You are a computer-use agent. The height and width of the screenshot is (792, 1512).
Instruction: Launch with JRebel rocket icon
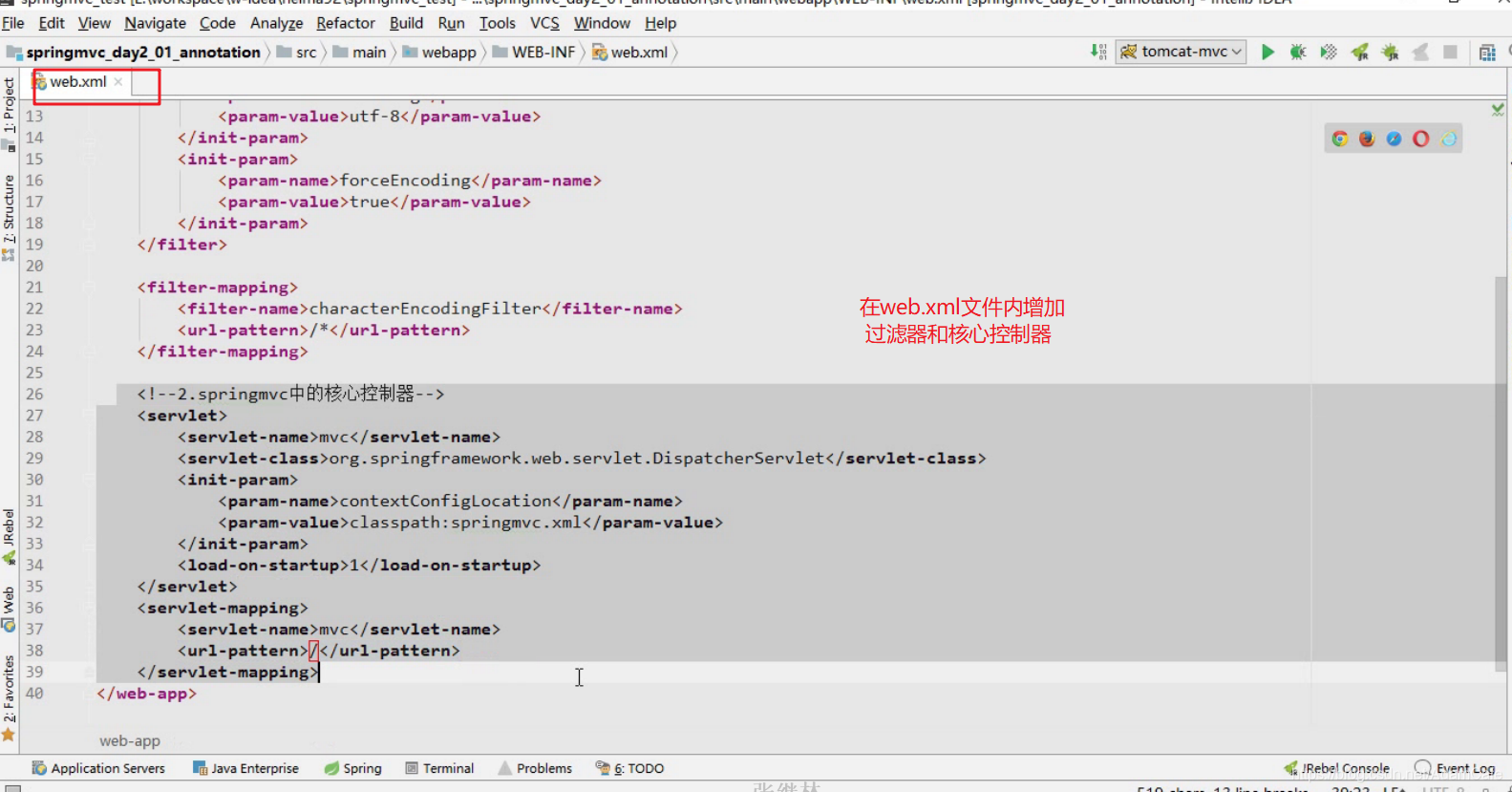pyautogui.click(x=1360, y=53)
